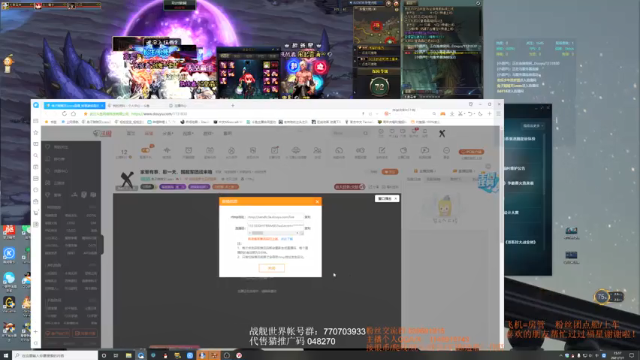Expand the fifth navigation item's dropdown

coord(208,133)
